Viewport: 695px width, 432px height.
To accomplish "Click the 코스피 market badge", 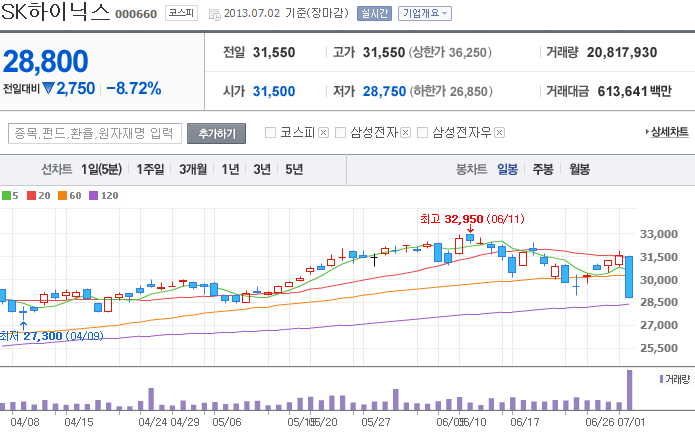I will (x=181, y=13).
